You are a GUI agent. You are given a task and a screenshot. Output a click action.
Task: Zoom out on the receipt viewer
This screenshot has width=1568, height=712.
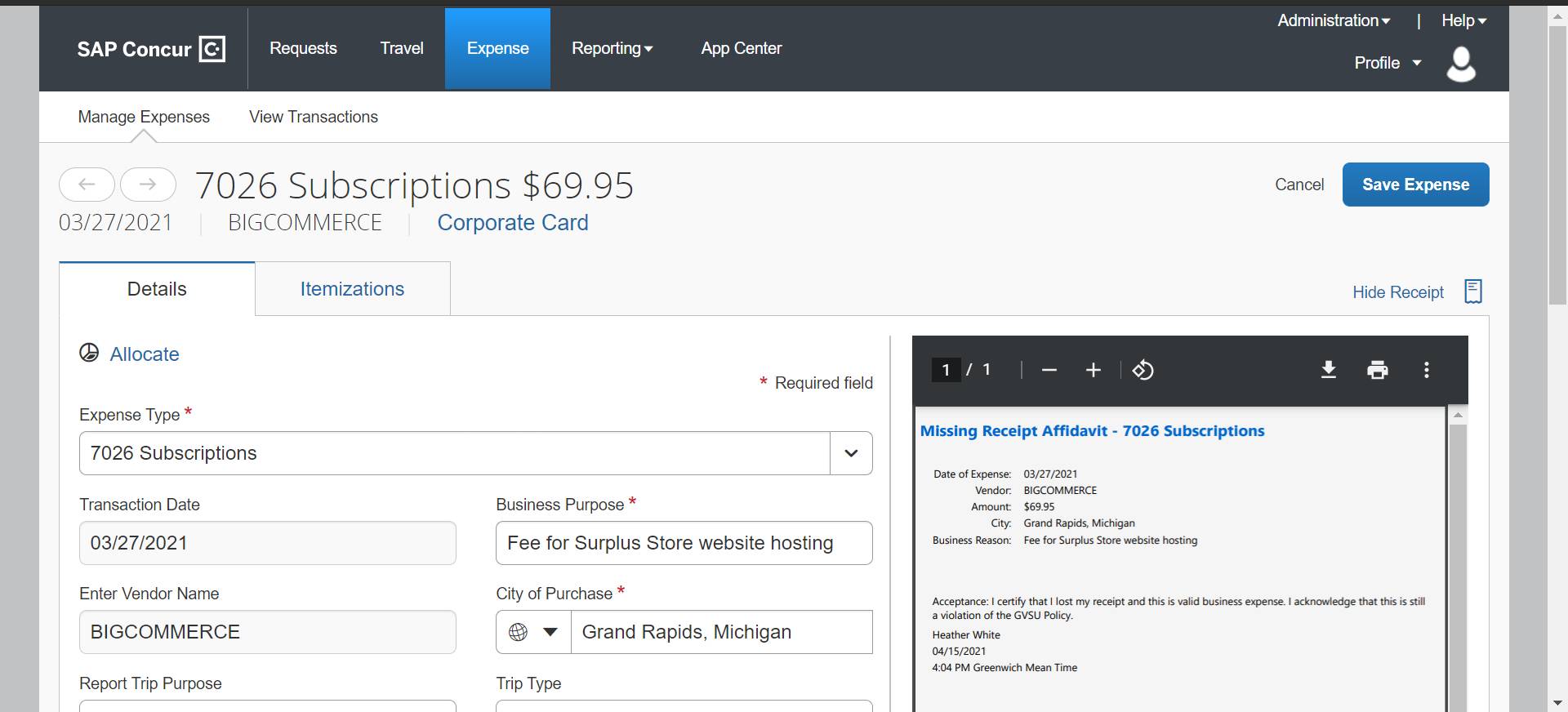(1049, 370)
